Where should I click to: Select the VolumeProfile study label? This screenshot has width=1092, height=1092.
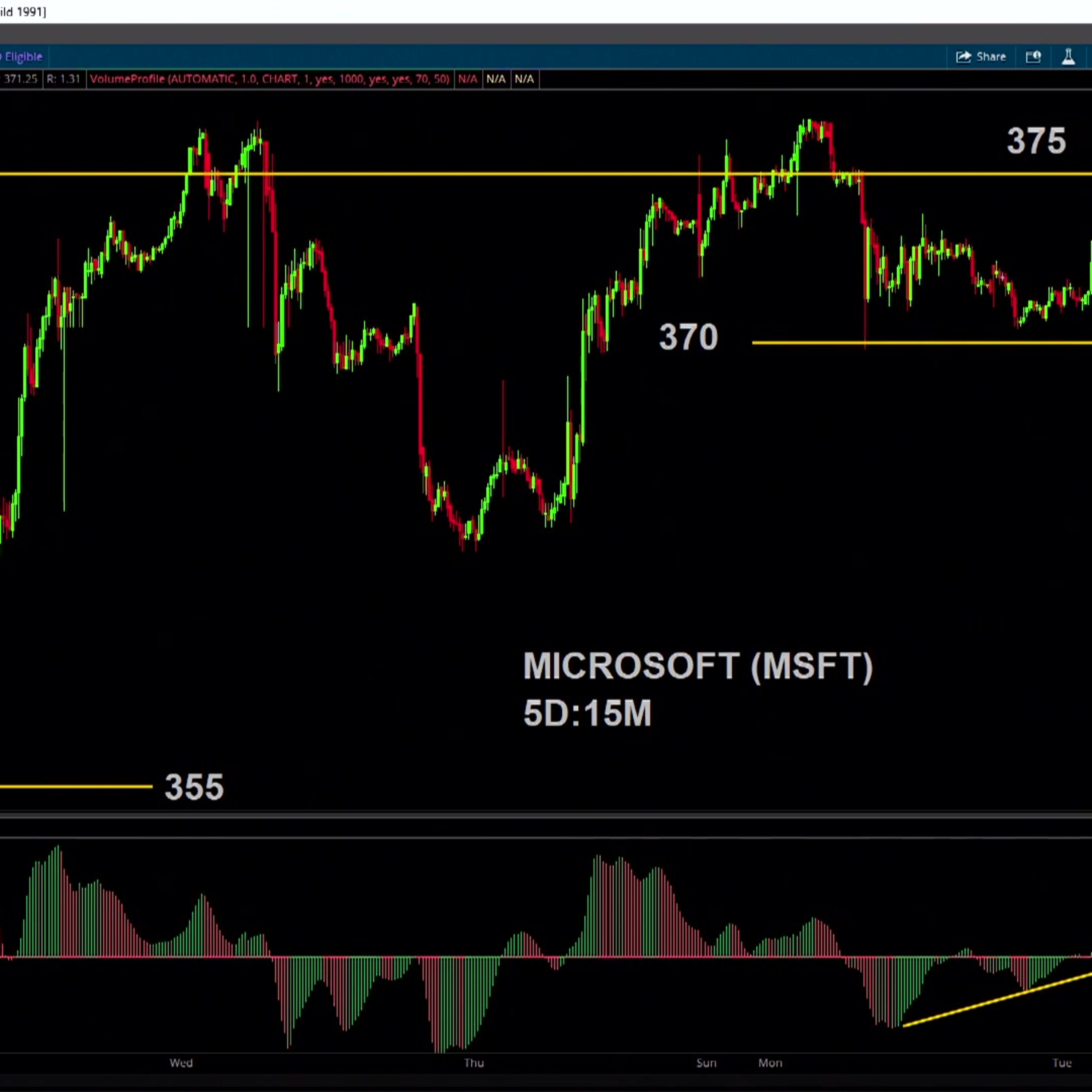pos(270,79)
